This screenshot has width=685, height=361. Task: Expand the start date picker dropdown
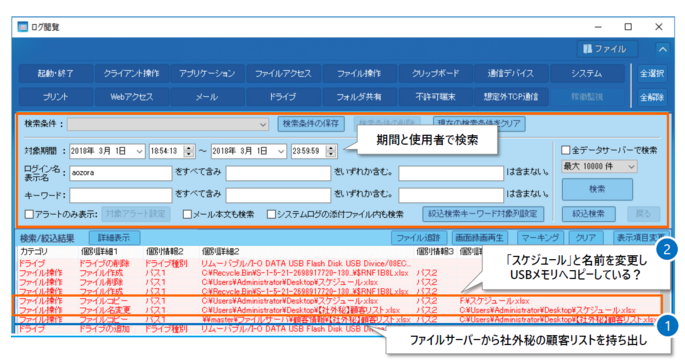pos(139,151)
